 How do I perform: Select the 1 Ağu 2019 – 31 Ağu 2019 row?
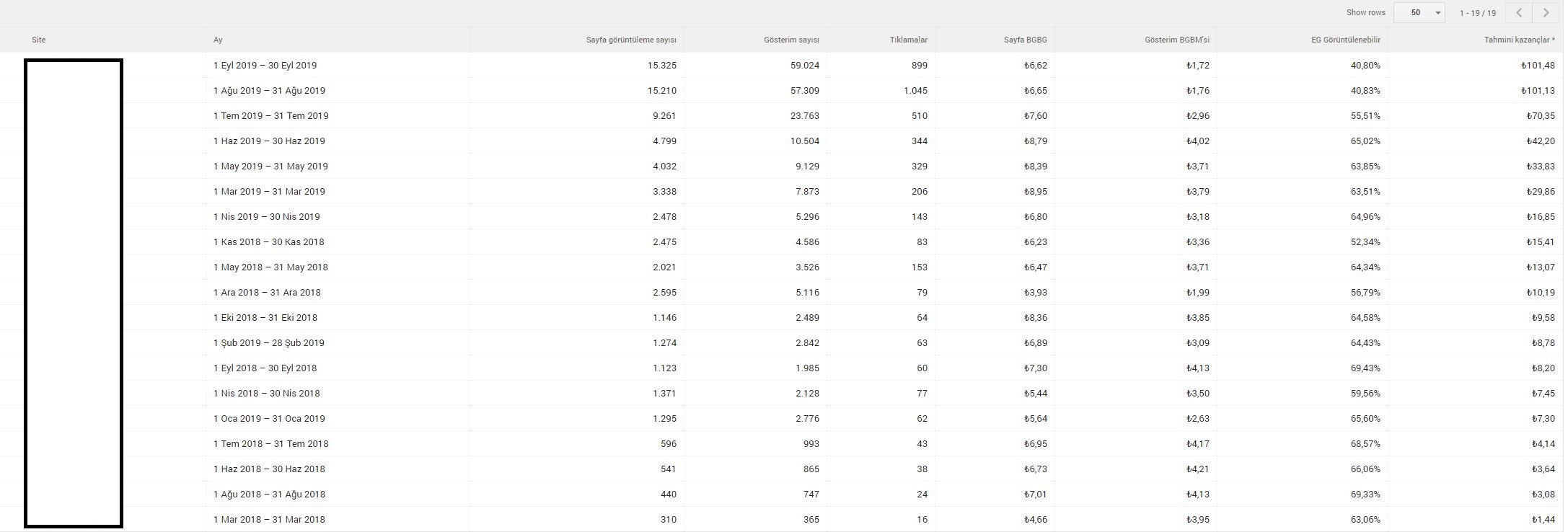pyautogui.click(x=782, y=90)
